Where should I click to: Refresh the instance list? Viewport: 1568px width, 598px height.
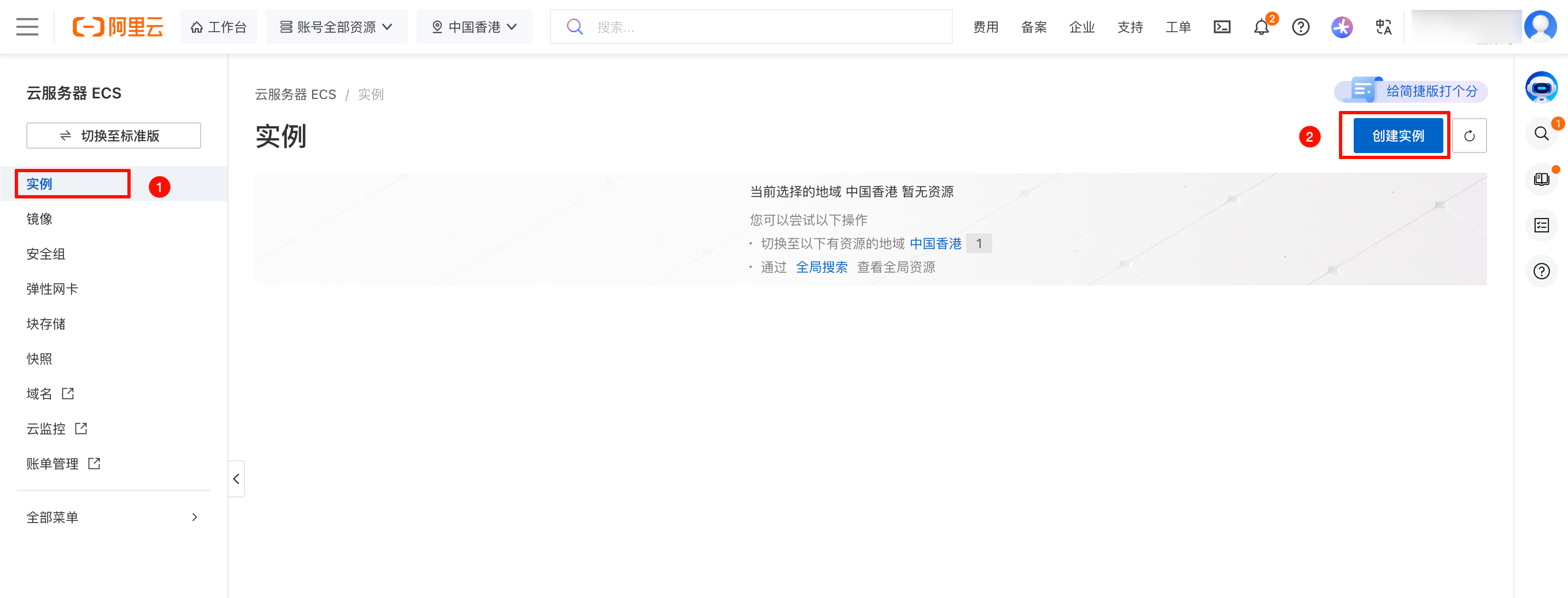click(1469, 136)
